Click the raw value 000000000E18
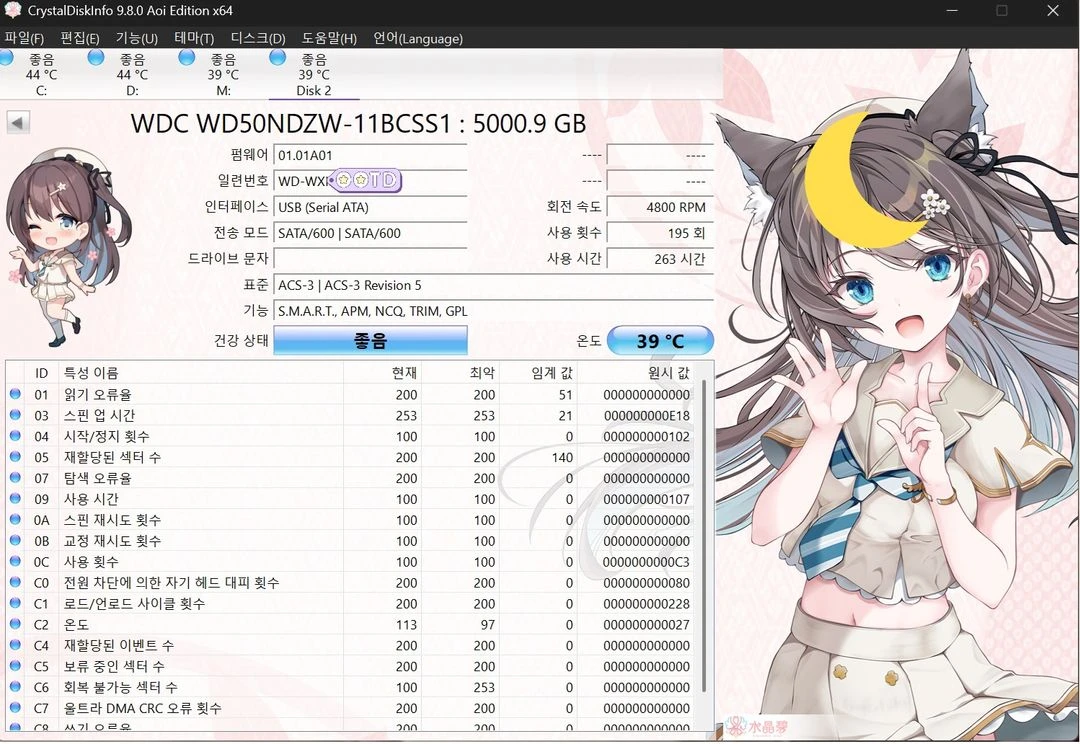Image resolution: width=1080 pixels, height=744 pixels. tap(647, 415)
